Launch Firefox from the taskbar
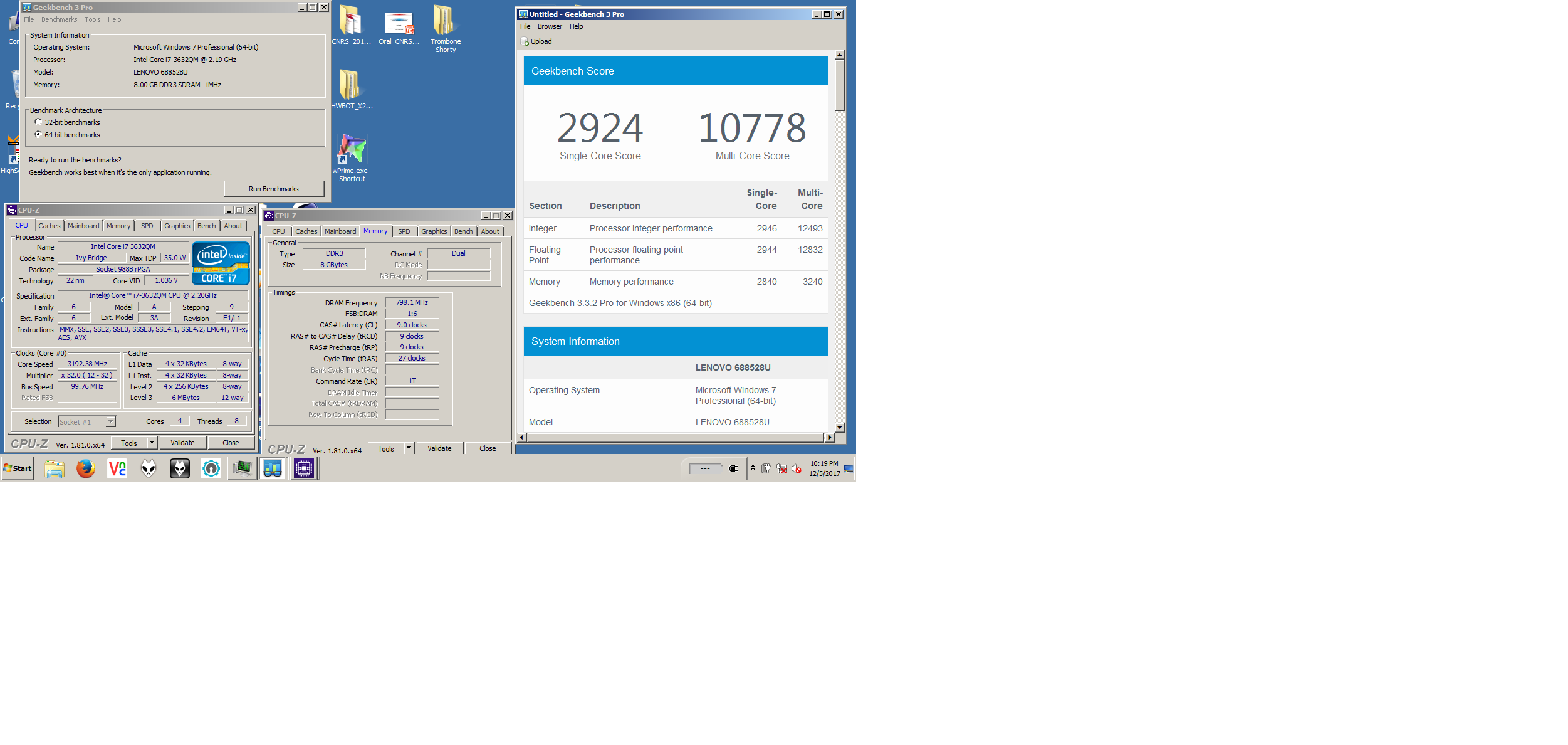1568x745 pixels. (86, 468)
